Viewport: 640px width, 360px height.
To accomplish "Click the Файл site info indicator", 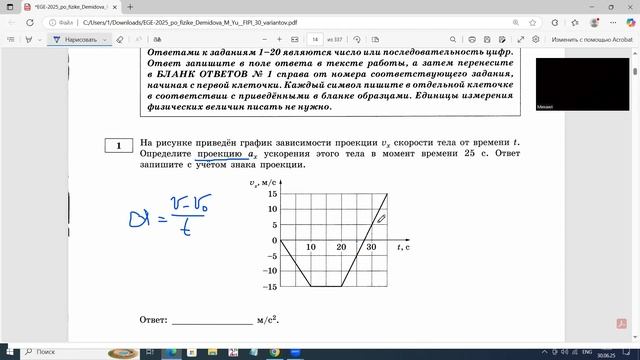I will (61, 23).
